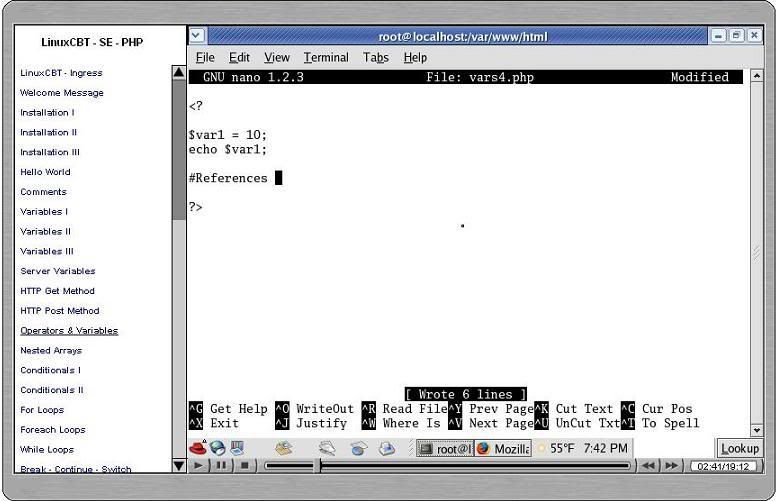
Task: Open the Terminal menu
Action: (326, 57)
